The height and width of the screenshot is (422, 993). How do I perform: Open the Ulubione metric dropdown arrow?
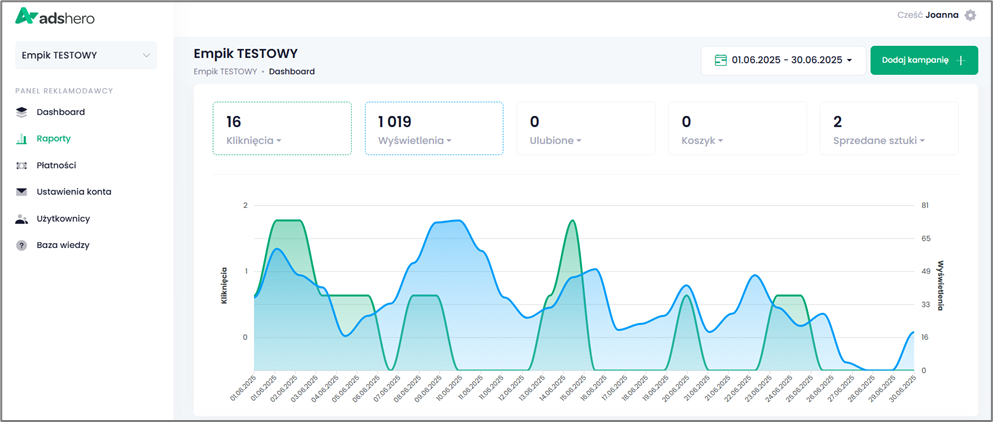pos(580,141)
